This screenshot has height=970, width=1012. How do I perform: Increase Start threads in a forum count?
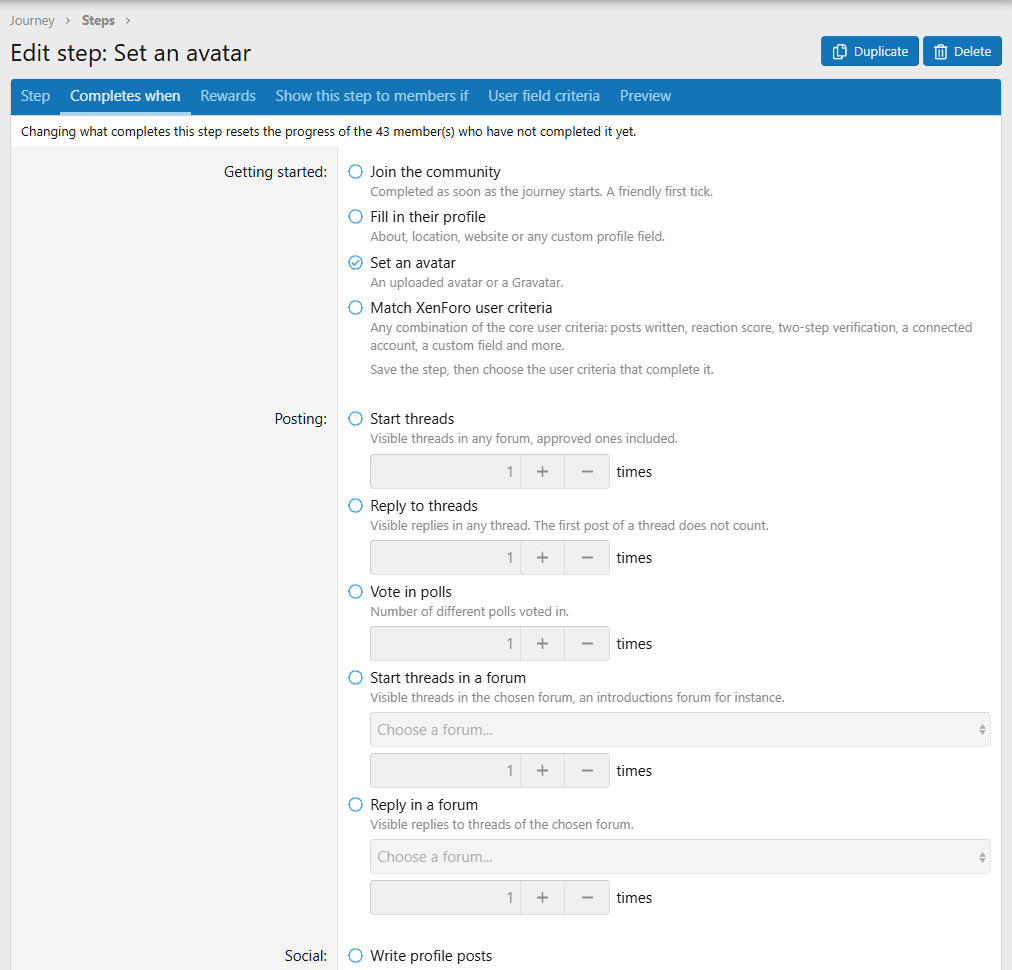click(x=542, y=771)
